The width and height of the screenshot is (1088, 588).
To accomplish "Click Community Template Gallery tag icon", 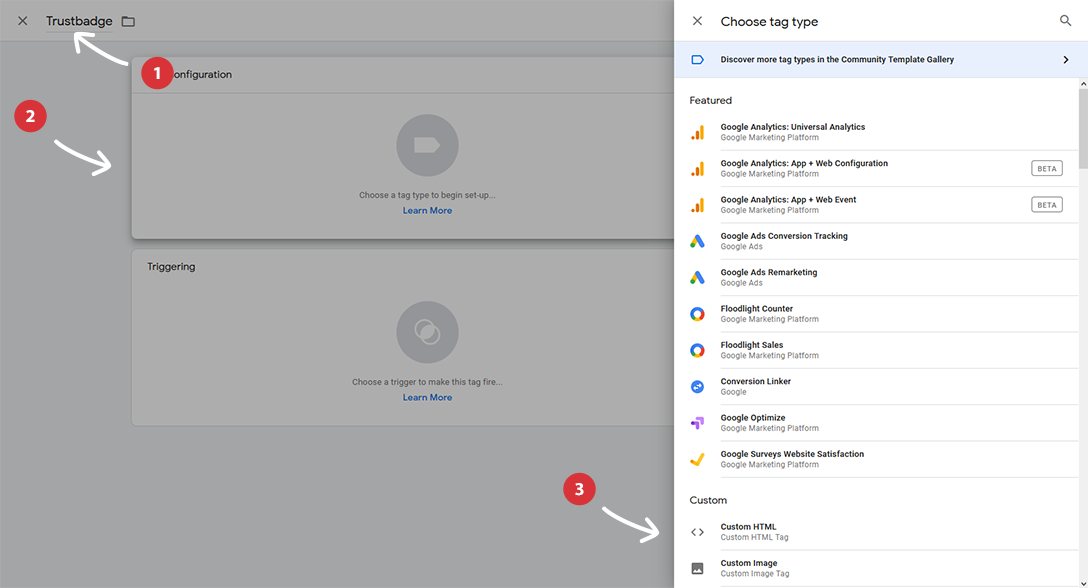I will [x=697, y=60].
